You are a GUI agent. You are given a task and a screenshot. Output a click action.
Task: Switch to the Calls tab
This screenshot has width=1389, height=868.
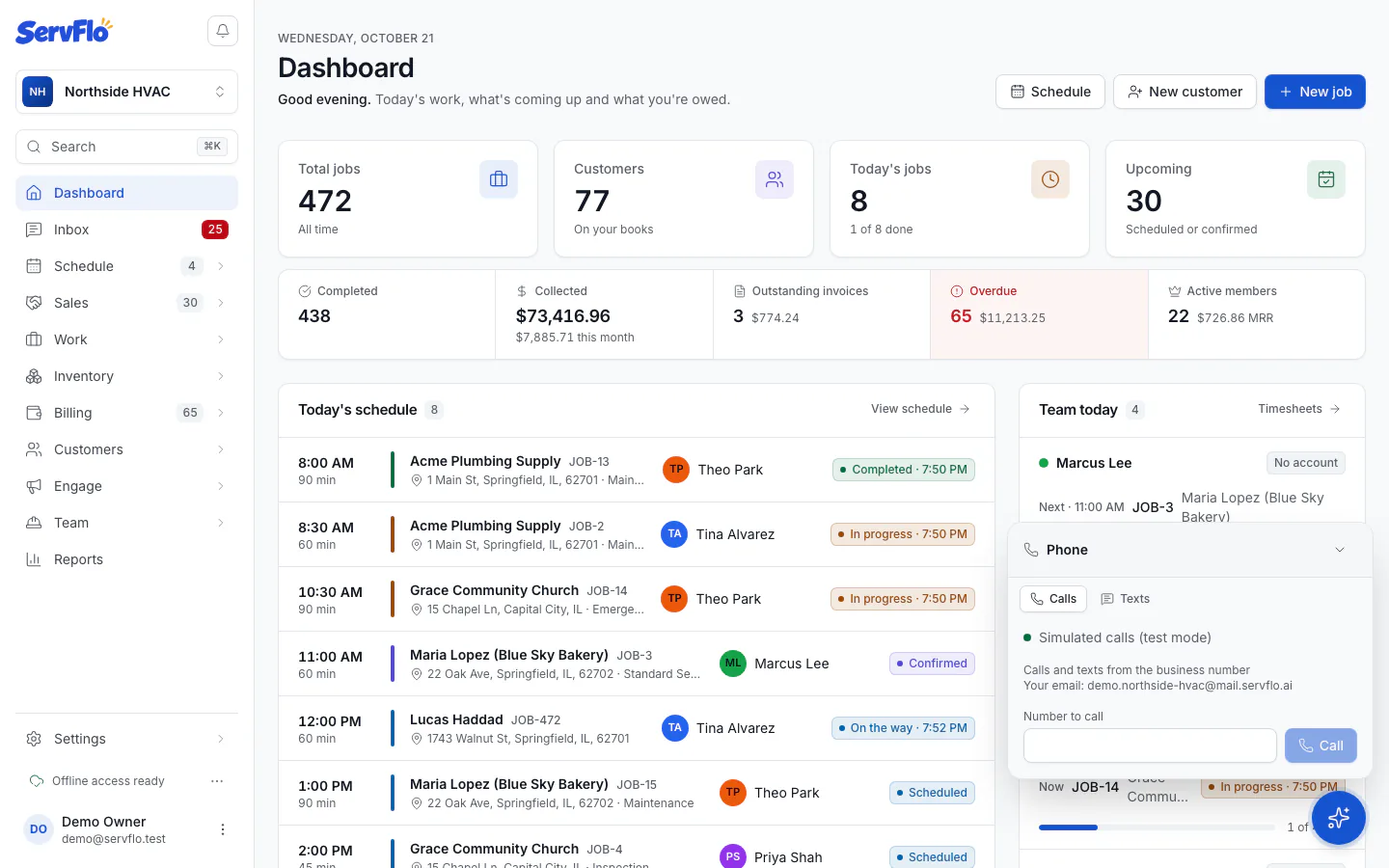1053,599
